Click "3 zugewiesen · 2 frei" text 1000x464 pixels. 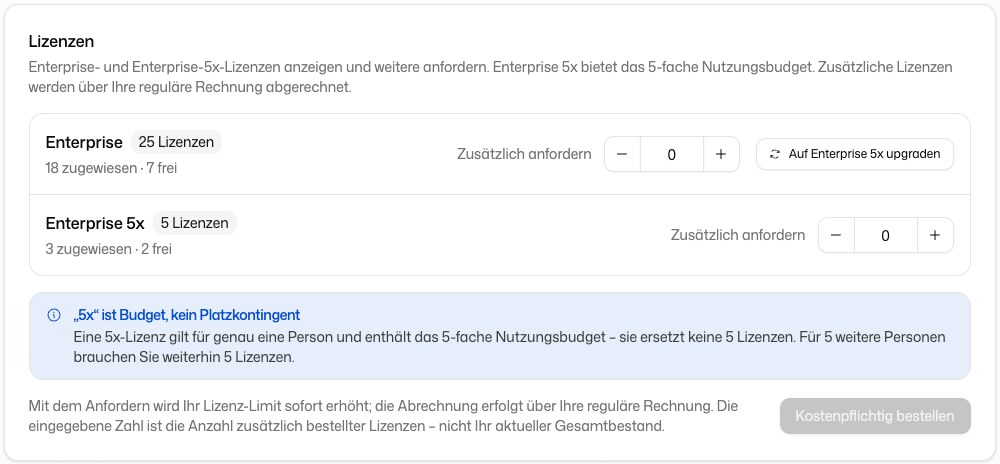pos(108,249)
